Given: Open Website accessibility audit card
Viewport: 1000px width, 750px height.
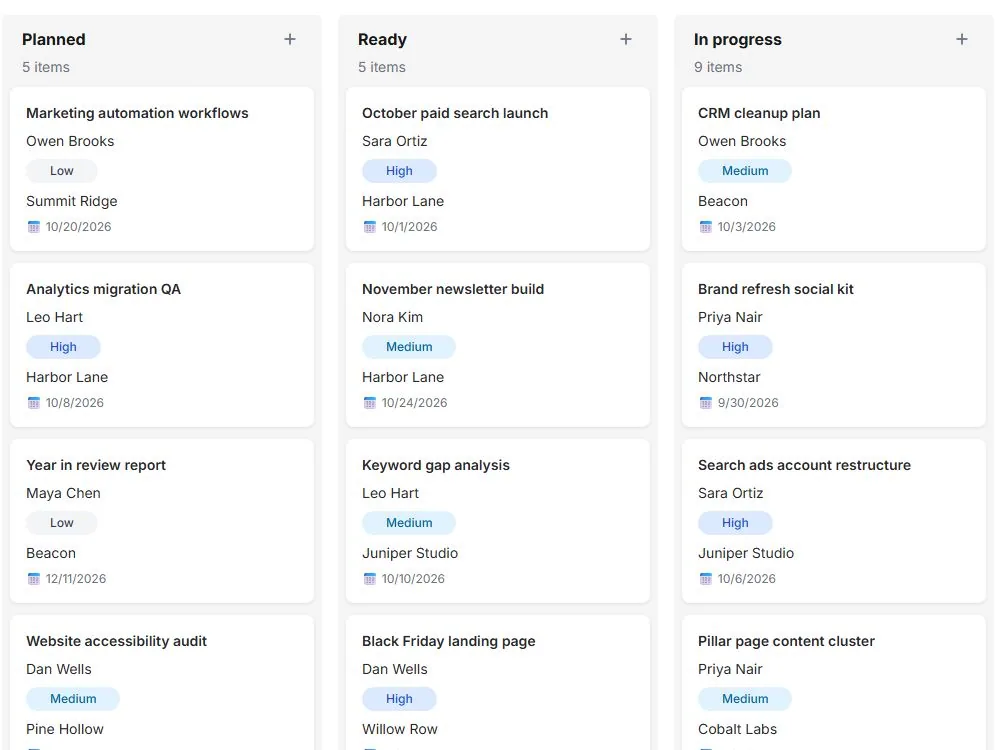Looking at the screenshot, I should (162, 683).
